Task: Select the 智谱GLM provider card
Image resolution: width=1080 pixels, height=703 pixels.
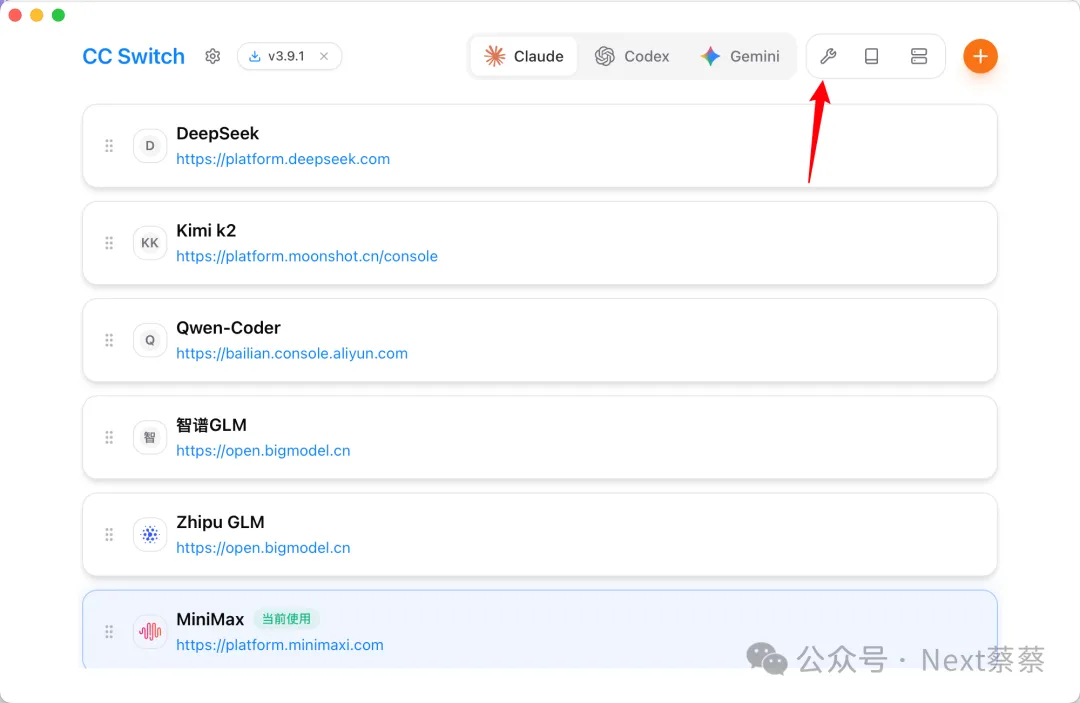Action: pos(600,437)
